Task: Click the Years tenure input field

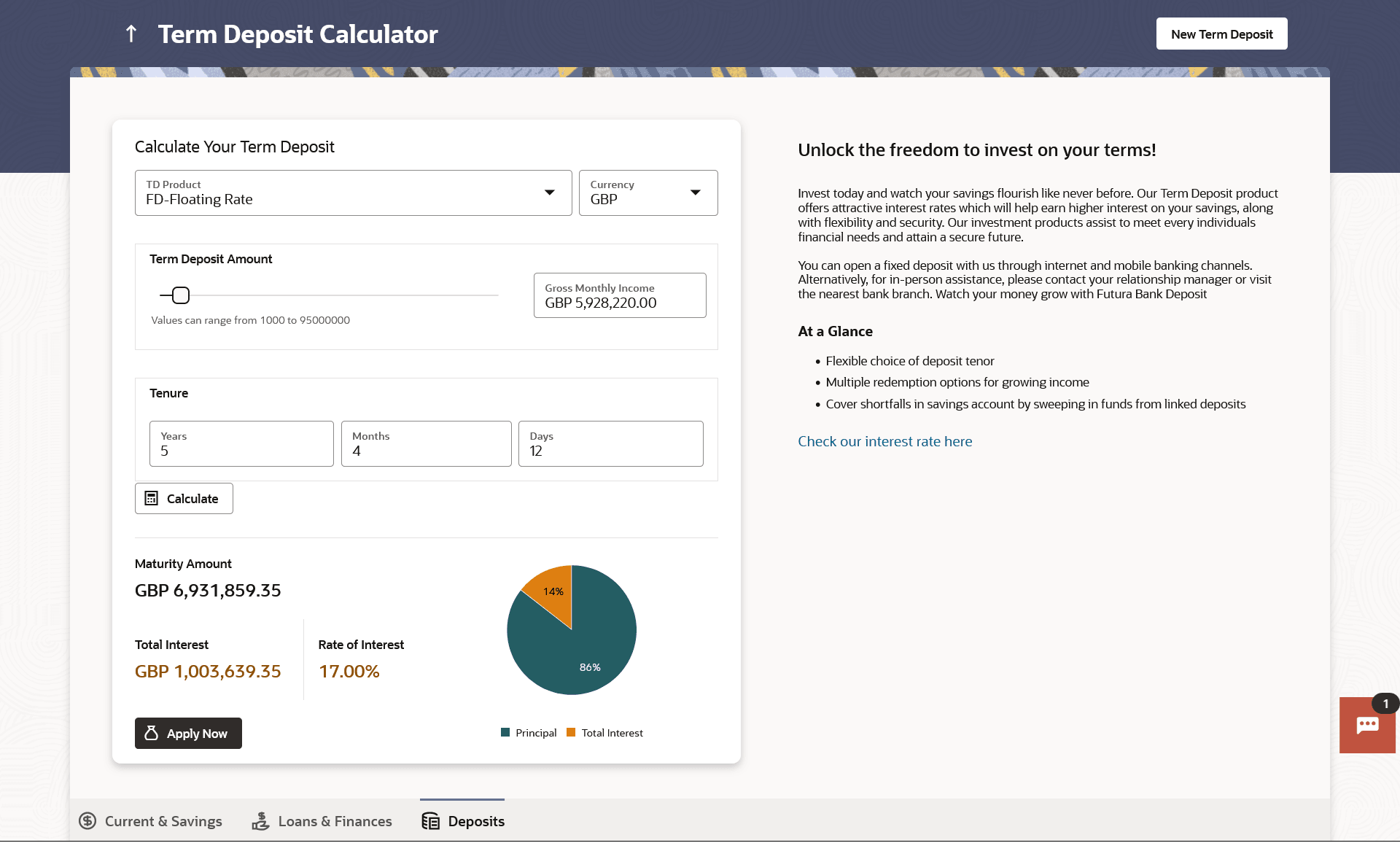Action: (x=241, y=444)
